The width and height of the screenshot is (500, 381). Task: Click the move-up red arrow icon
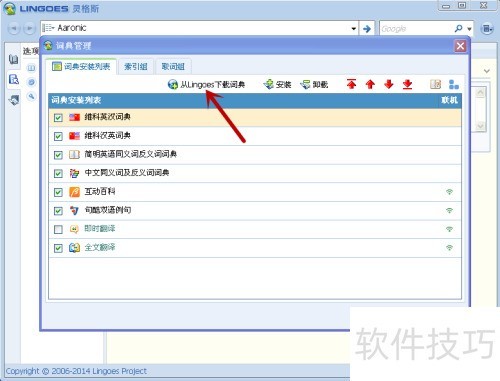point(370,84)
